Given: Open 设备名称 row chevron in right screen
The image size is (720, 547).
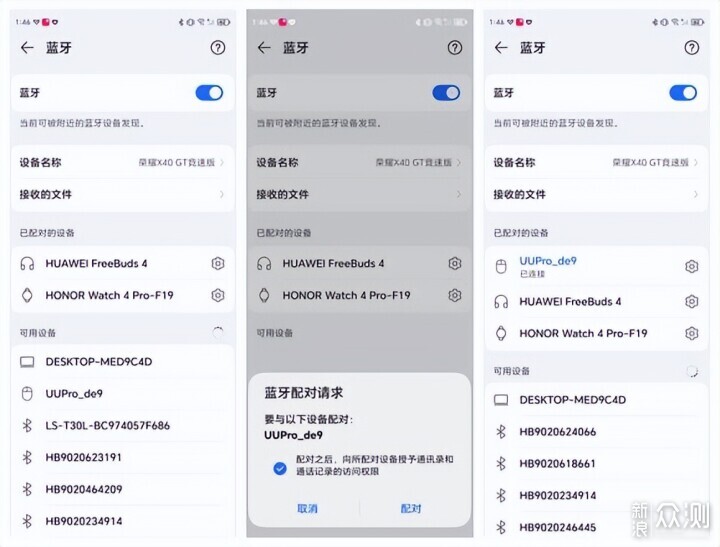Looking at the screenshot, I should (696, 163).
